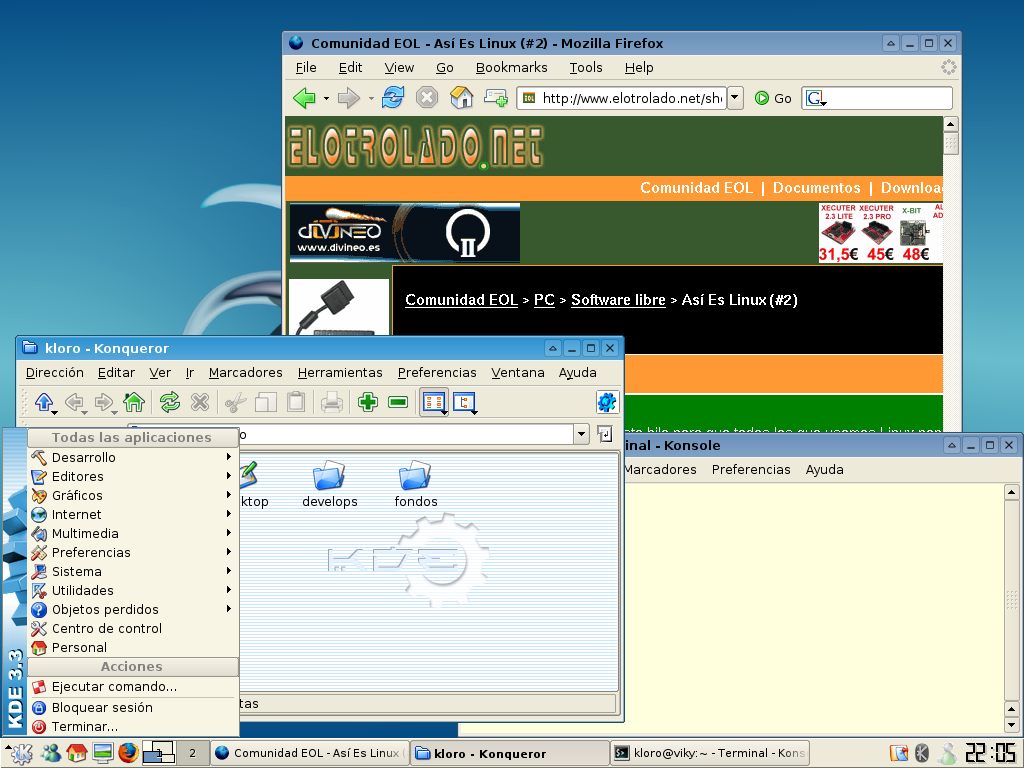Click the Firefox back arrow
The height and width of the screenshot is (768, 1024).
pos(304,98)
